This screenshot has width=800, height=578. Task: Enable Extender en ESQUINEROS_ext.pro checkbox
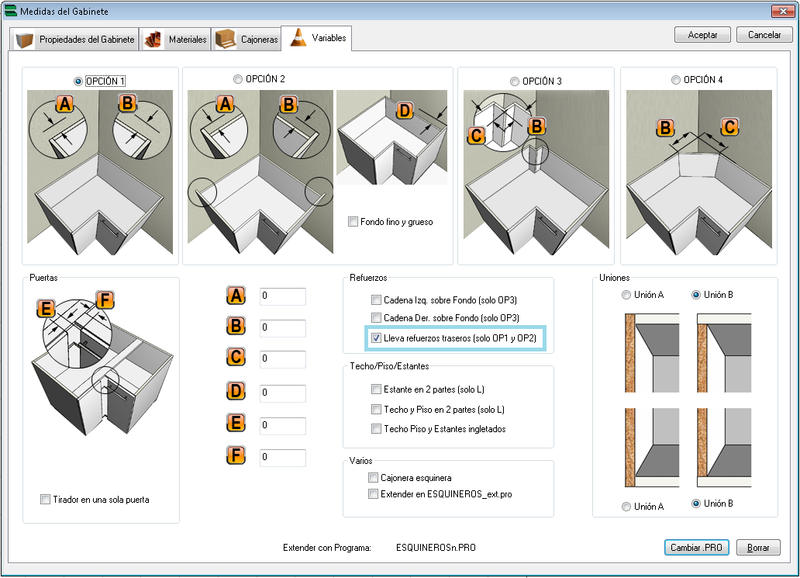pyautogui.click(x=373, y=494)
